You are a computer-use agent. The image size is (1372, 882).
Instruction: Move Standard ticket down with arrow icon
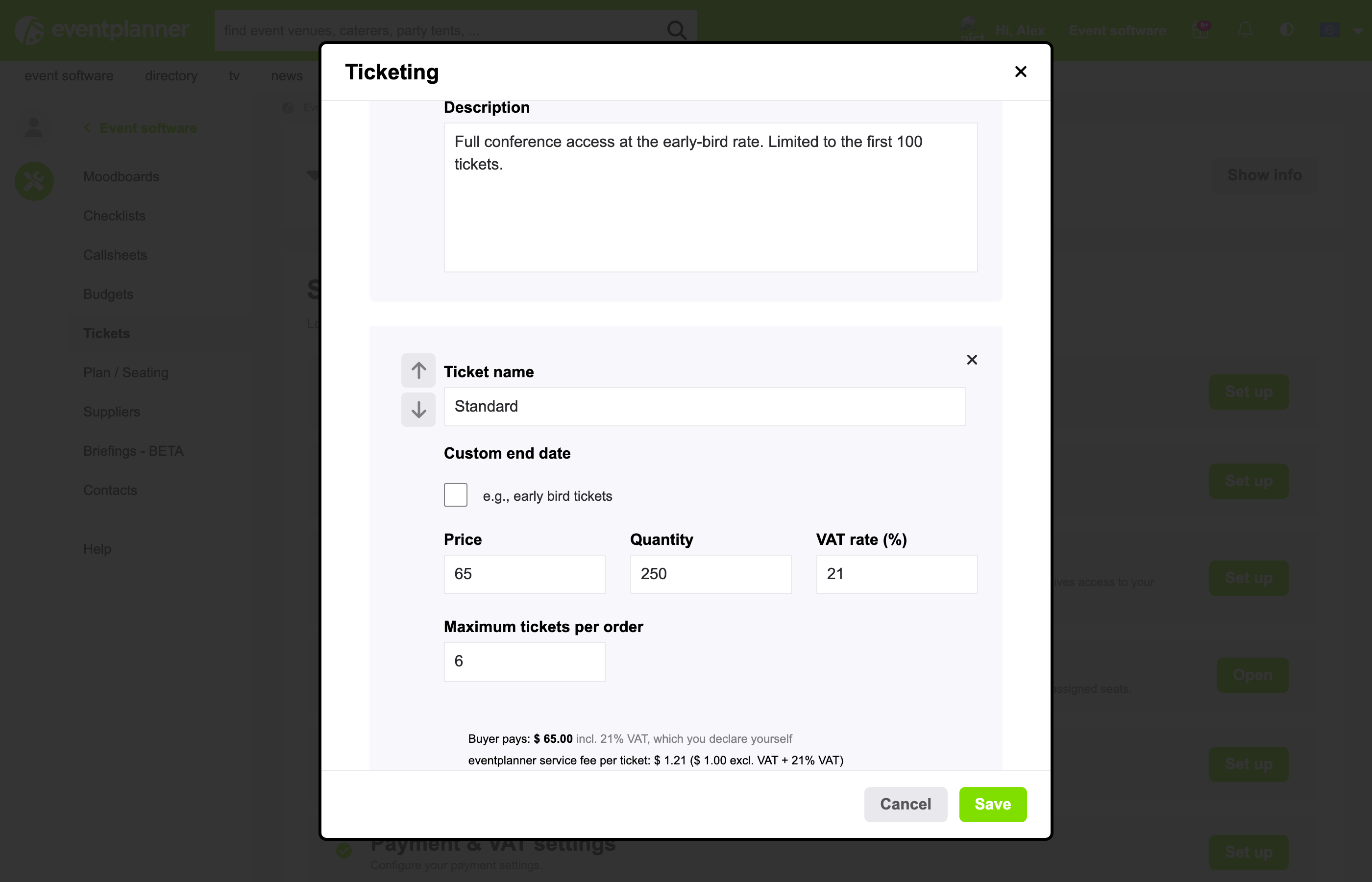click(418, 409)
